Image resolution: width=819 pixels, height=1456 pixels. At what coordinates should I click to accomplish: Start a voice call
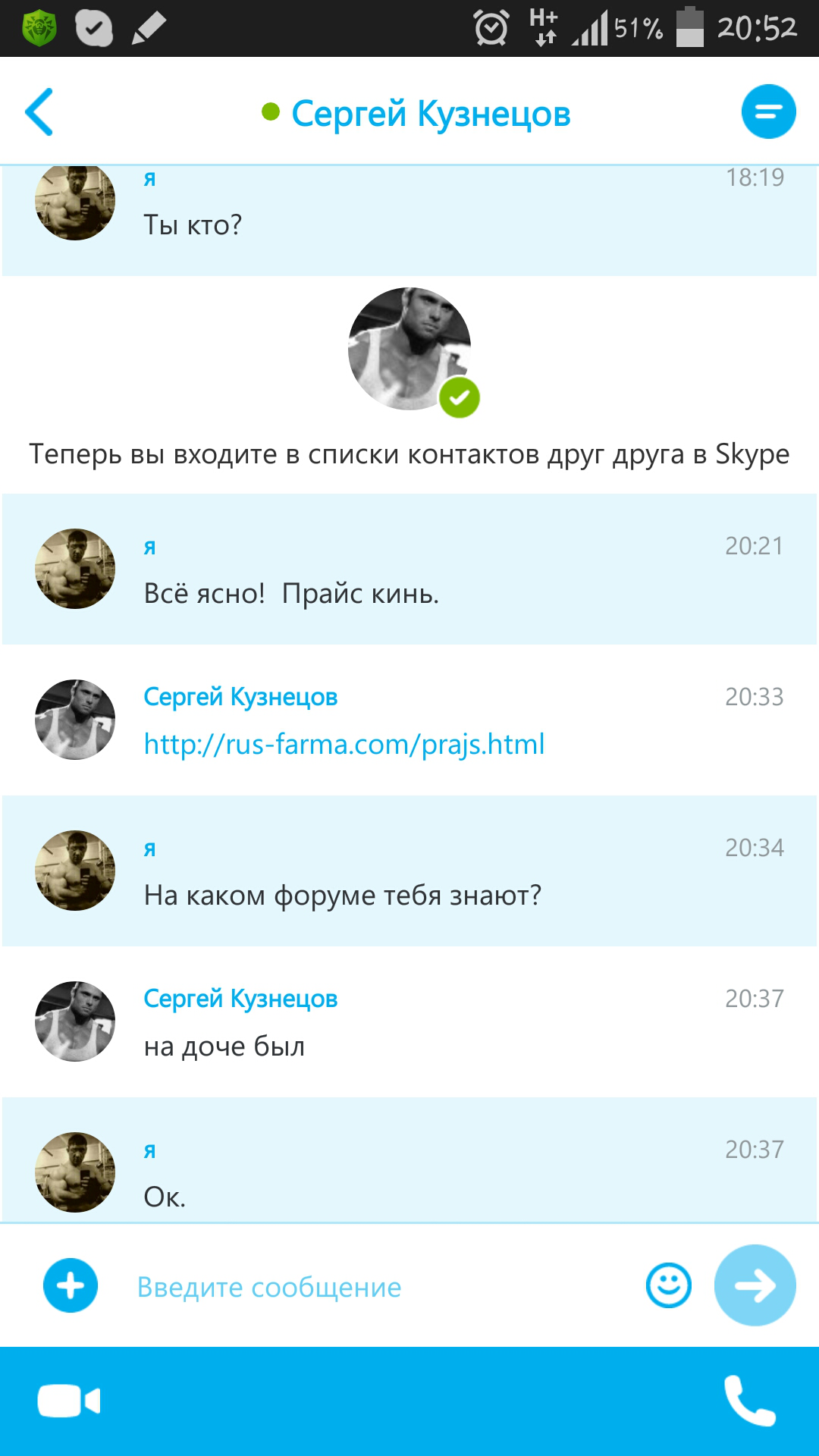click(749, 1401)
